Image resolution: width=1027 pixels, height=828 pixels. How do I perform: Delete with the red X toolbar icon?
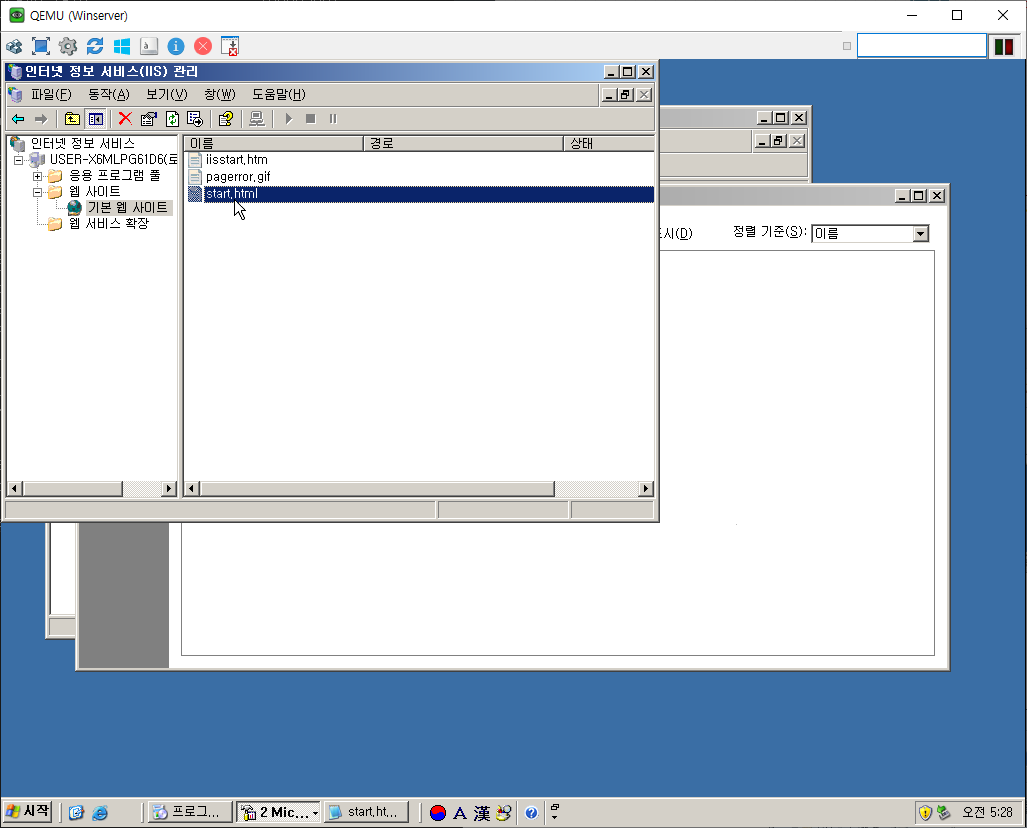pyautogui.click(x=125, y=119)
